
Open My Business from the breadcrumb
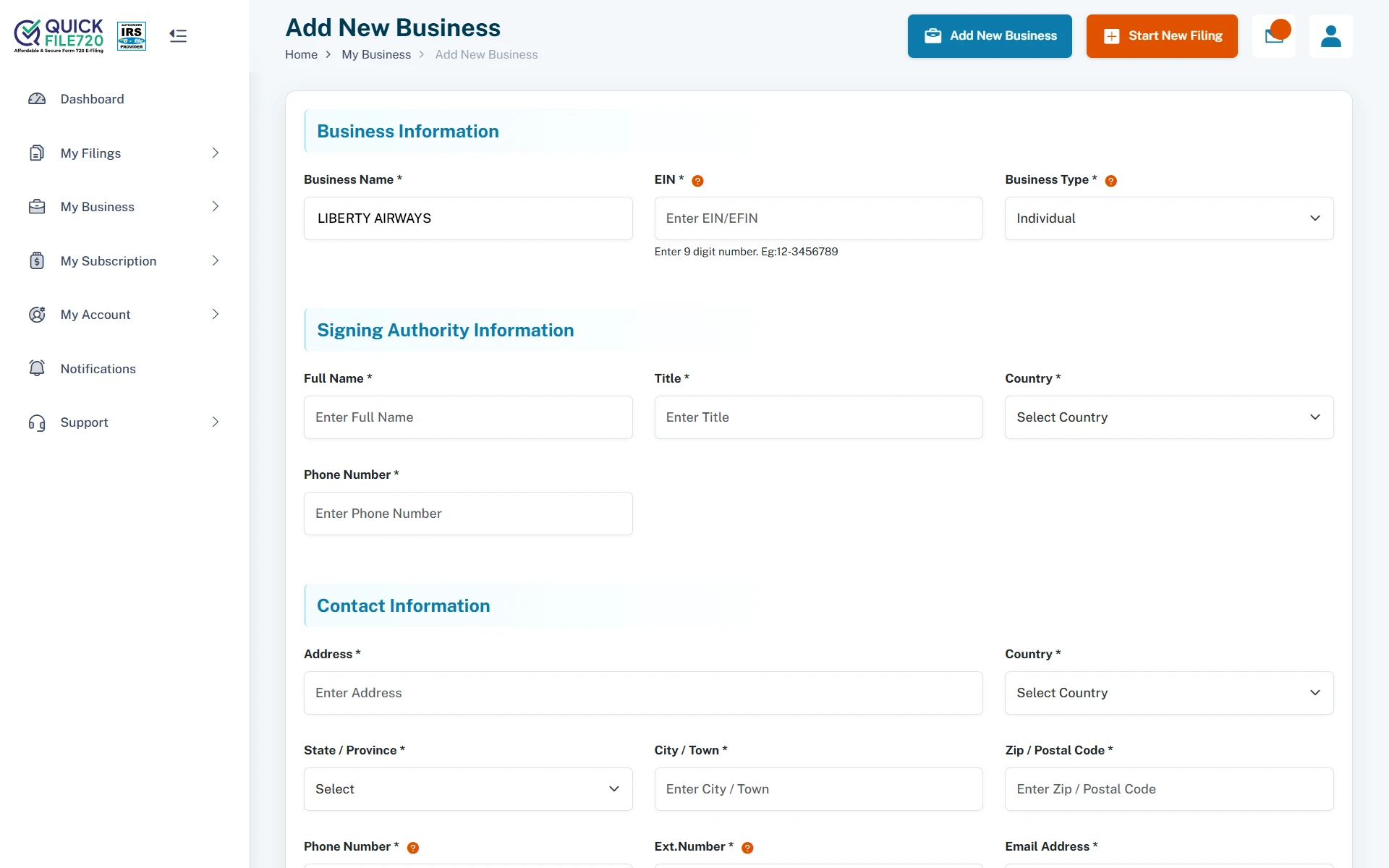(x=376, y=54)
